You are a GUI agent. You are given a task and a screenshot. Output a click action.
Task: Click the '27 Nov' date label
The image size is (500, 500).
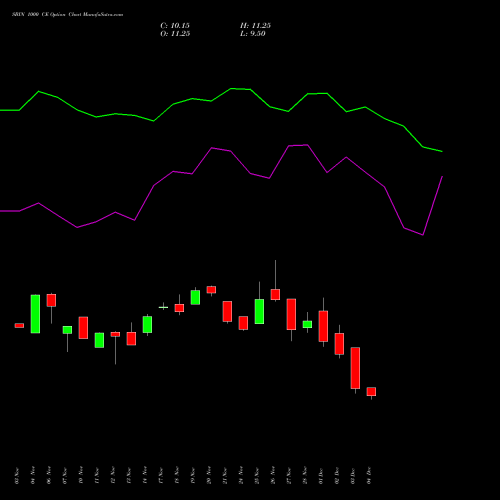[x=289, y=476]
